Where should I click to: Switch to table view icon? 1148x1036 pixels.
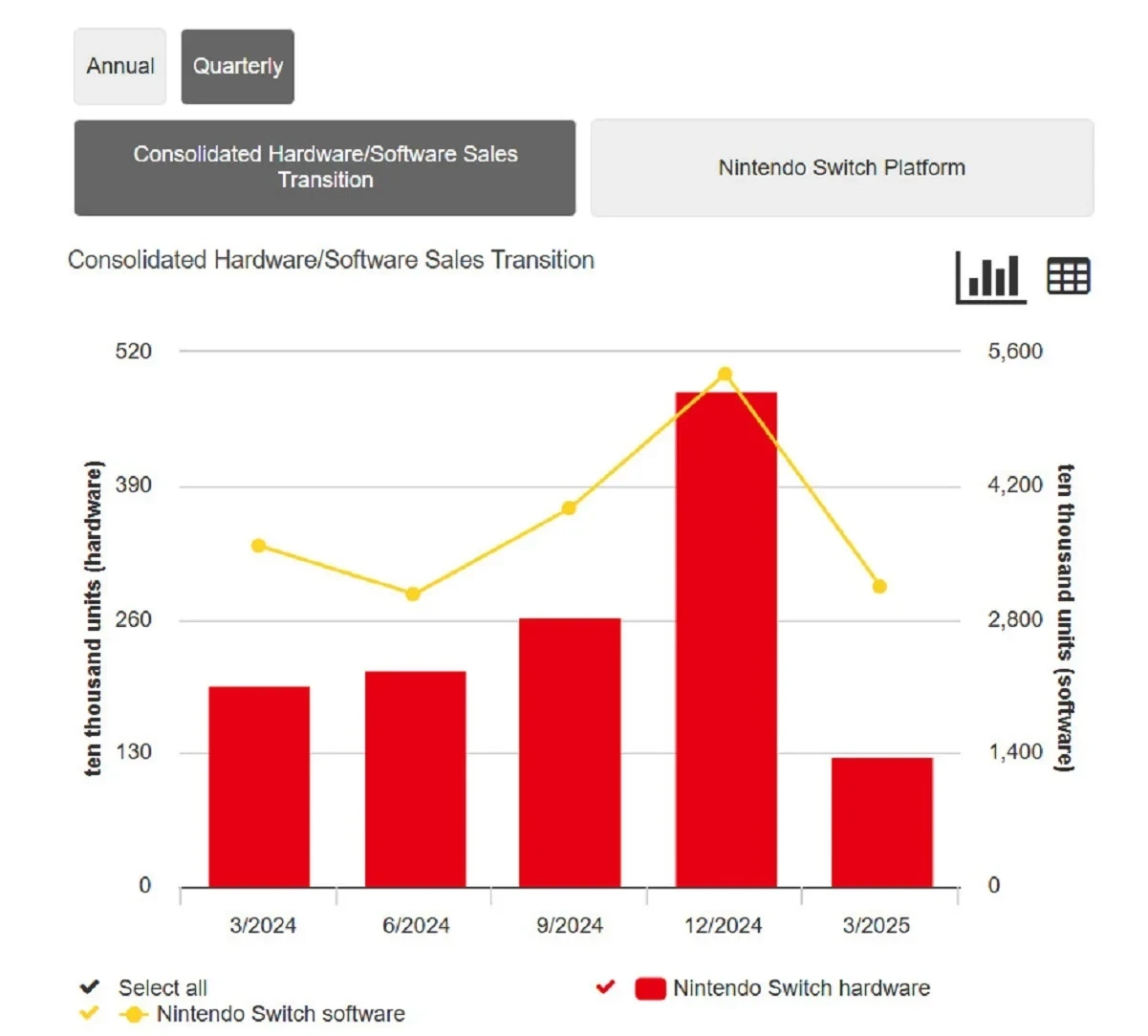[x=1068, y=277]
